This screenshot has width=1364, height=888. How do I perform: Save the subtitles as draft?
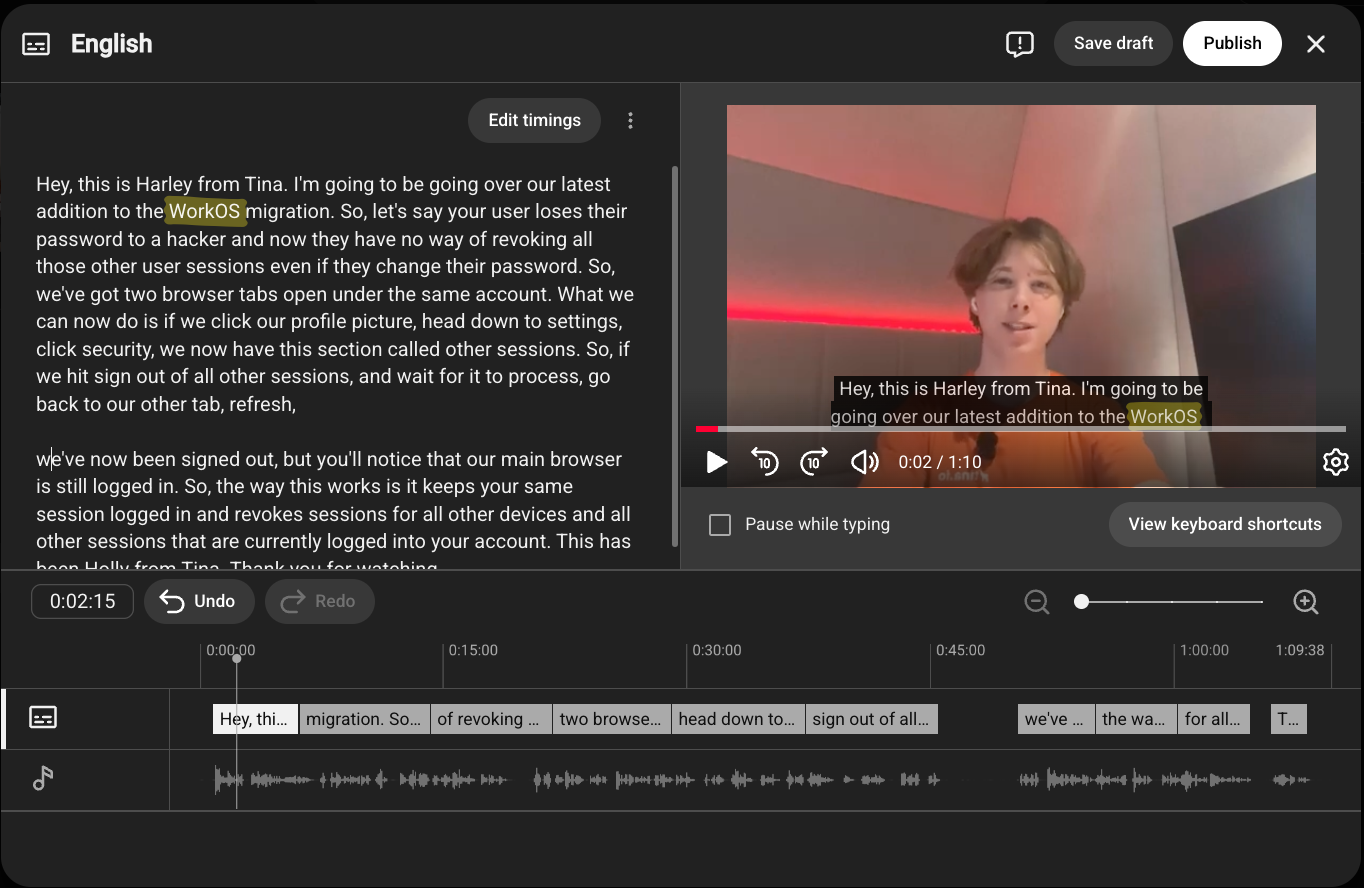point(1113,43)
